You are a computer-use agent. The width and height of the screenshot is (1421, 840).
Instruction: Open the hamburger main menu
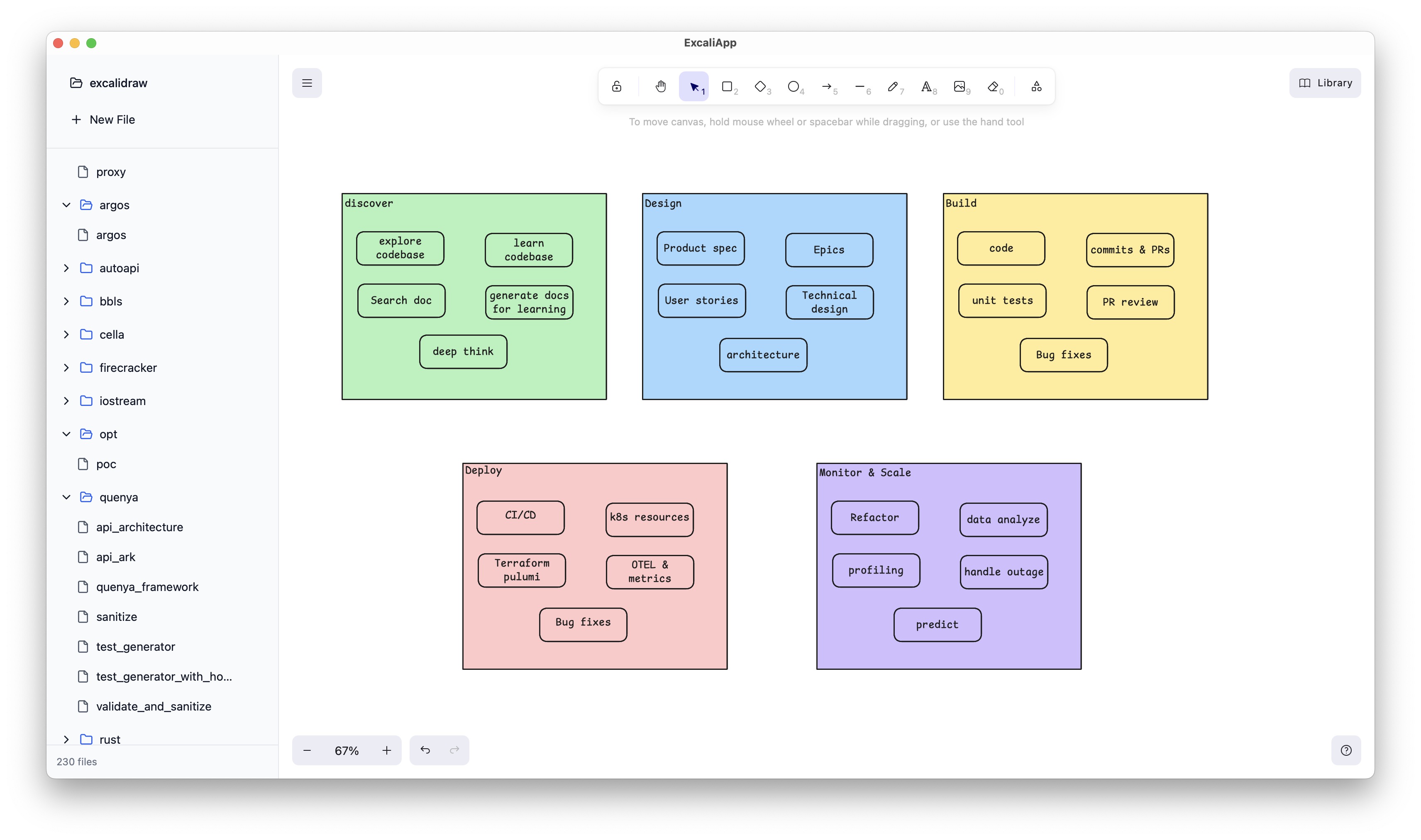pos(307,83)
